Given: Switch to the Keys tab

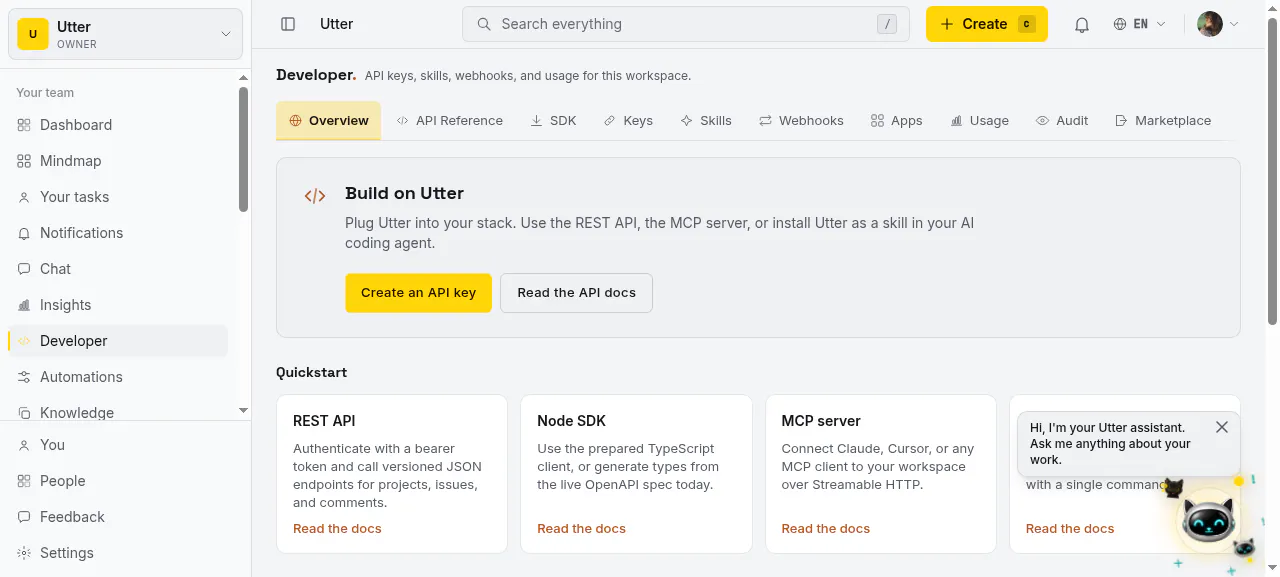Looking at the screenshot, I should pyautogui.click(x=628, y=120).
